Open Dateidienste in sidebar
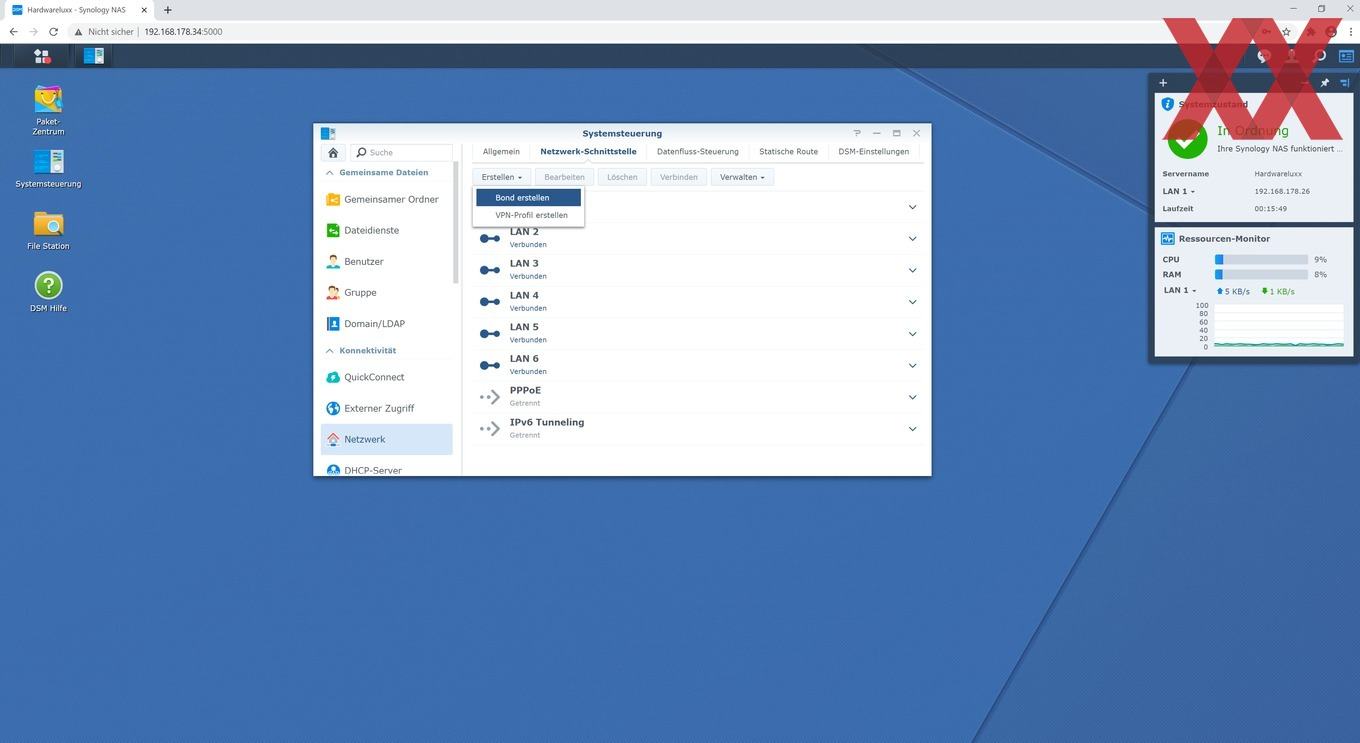 point(387,230)
